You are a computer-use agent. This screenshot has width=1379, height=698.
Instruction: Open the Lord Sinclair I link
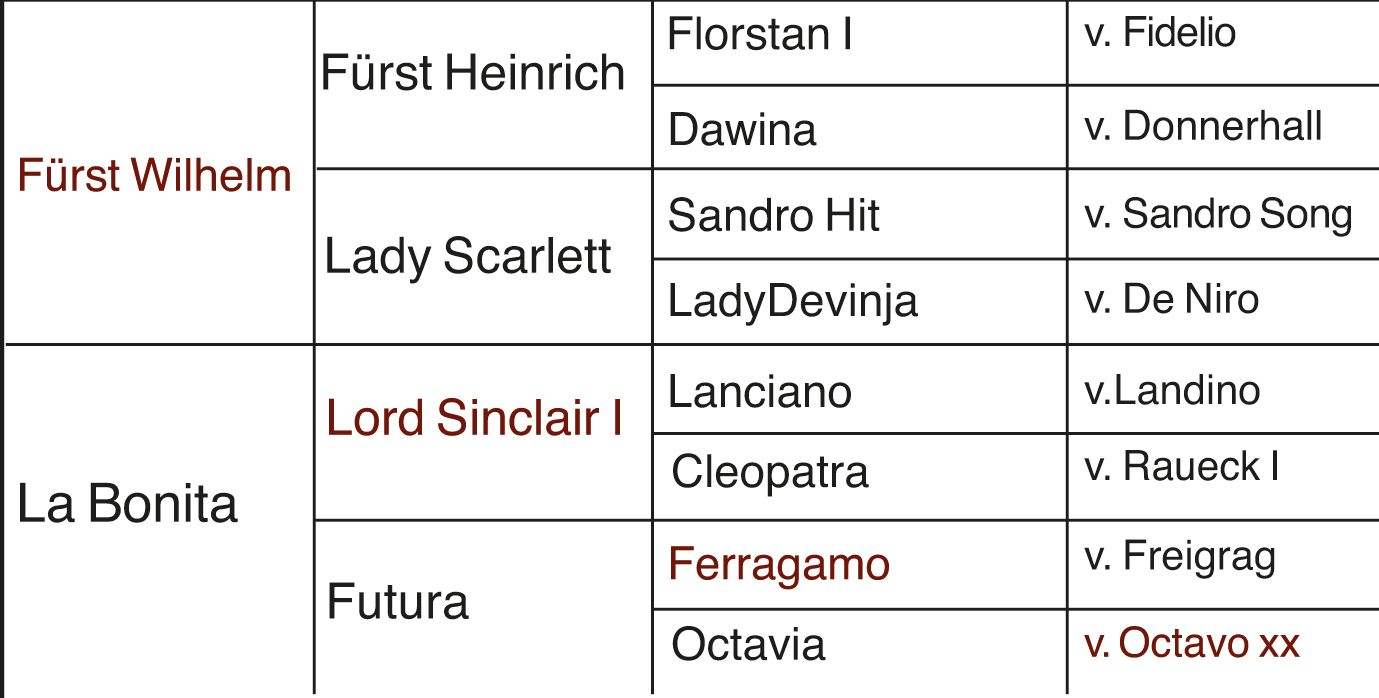[x=475, y=420]
